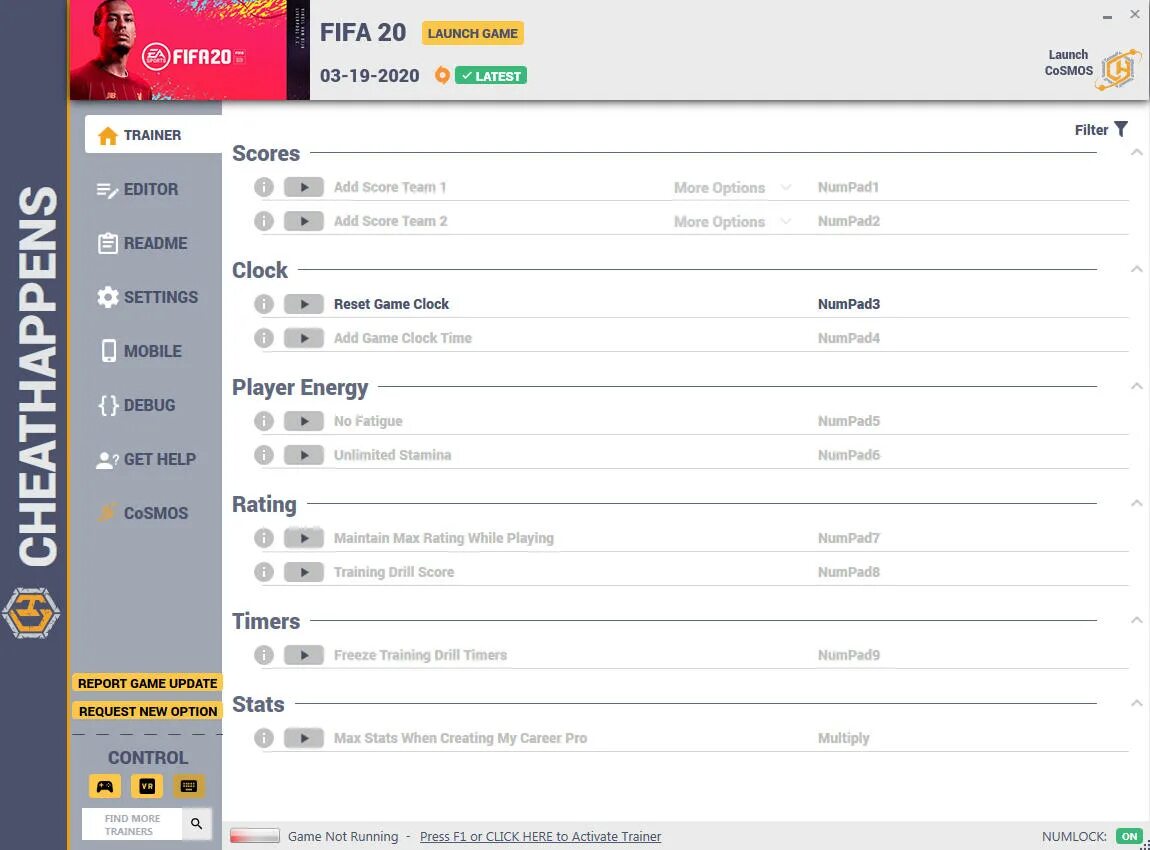Change Multiply hotkey for Max Stats
Screen dimensions: 1150x850
click(843, 738)
